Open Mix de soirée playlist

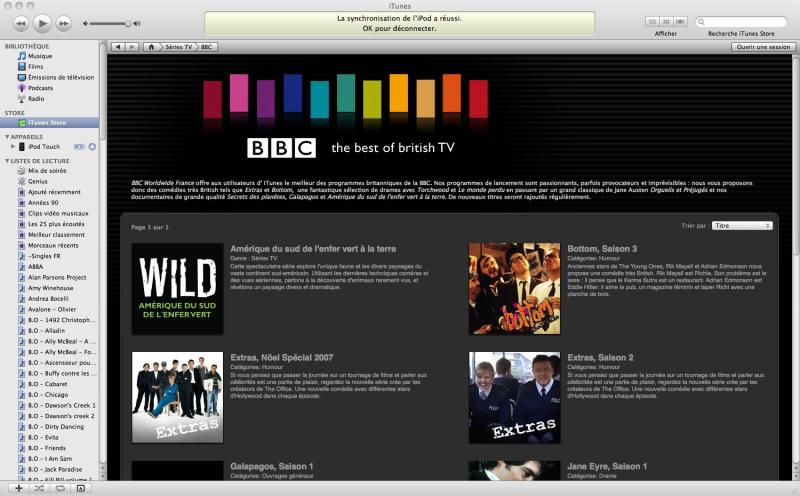click(x=47, y=171)
